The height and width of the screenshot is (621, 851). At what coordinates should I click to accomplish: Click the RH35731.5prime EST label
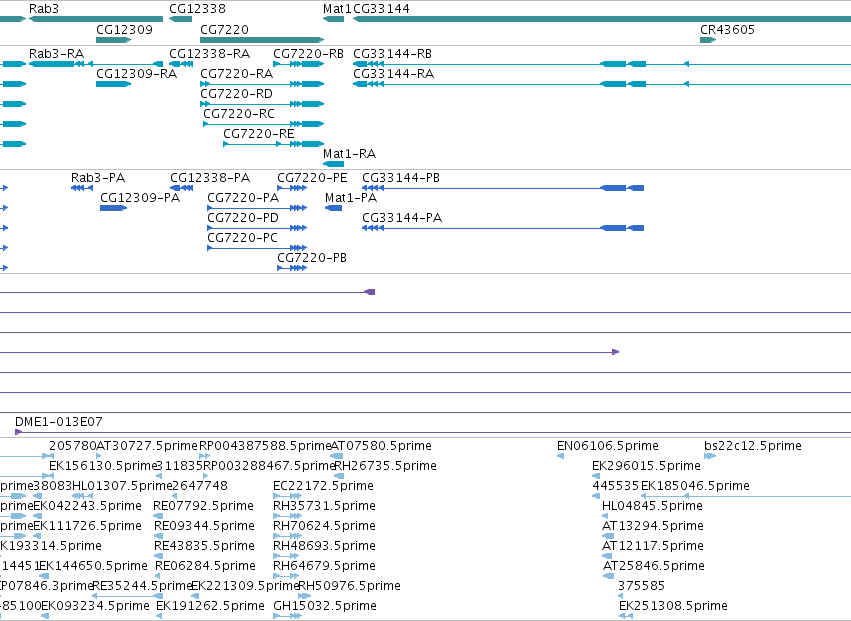coord(324,506)
